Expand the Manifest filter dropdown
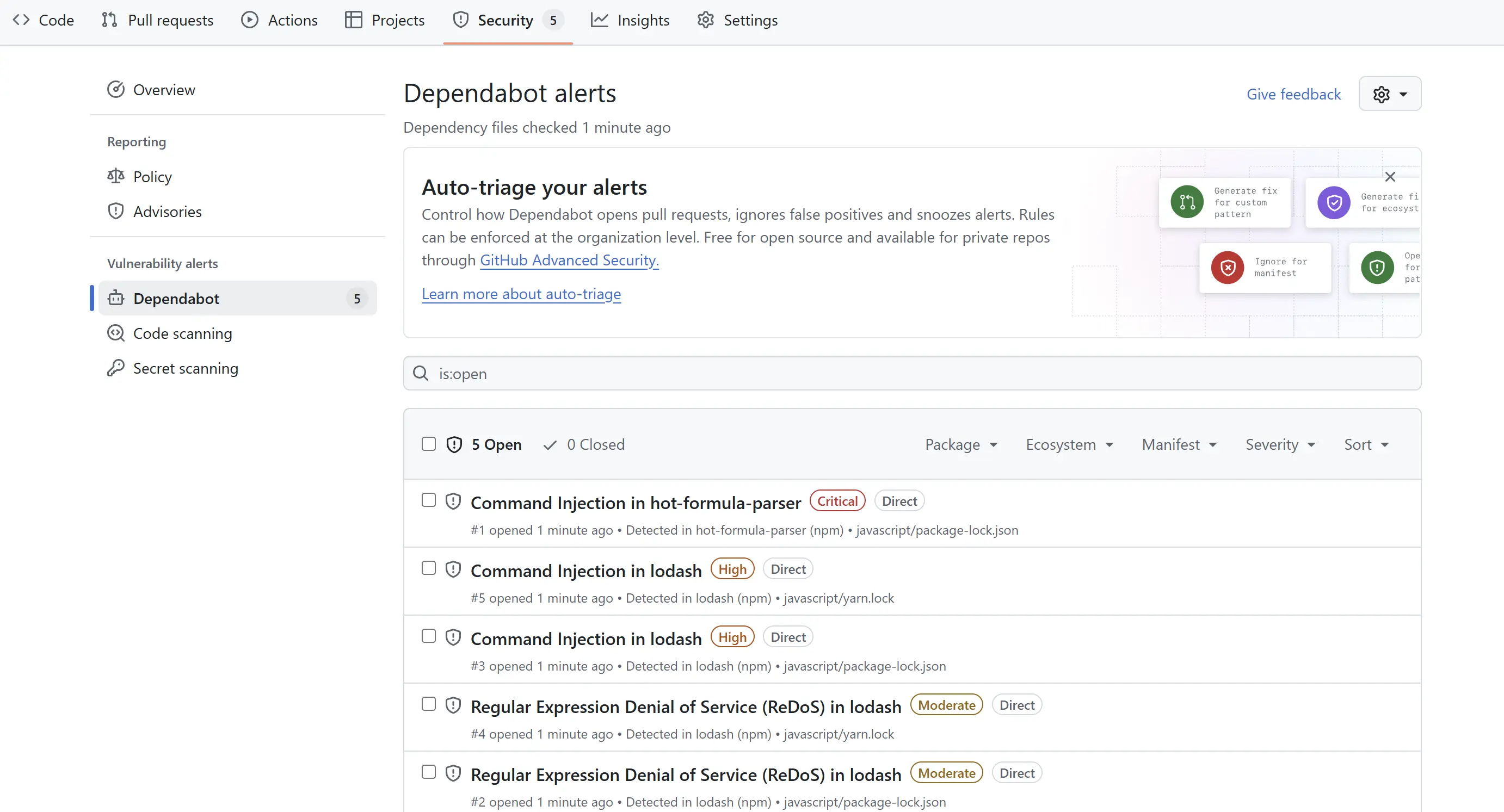 pos(1179,444)
